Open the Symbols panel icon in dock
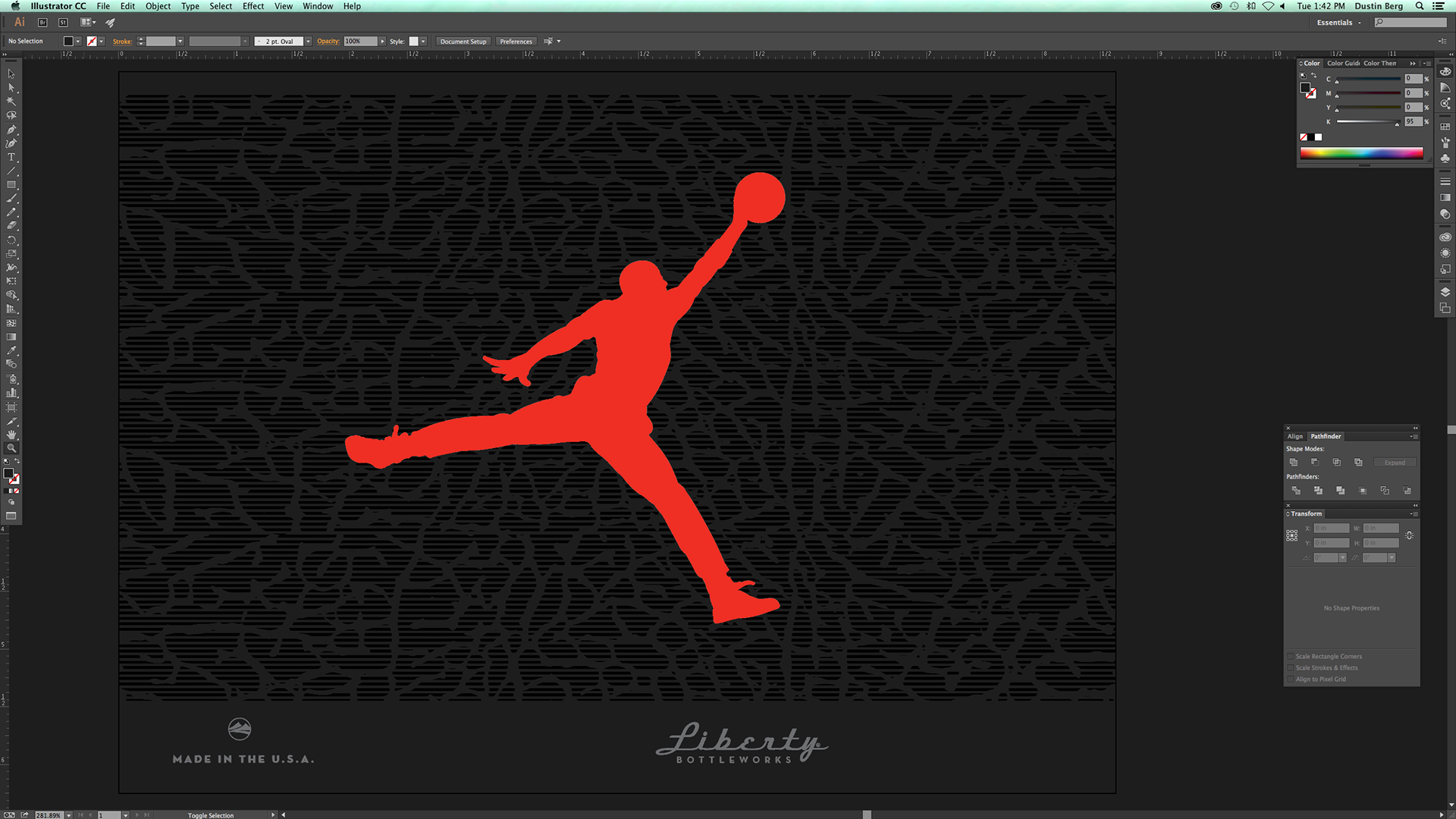 [x=1445, y=158]
